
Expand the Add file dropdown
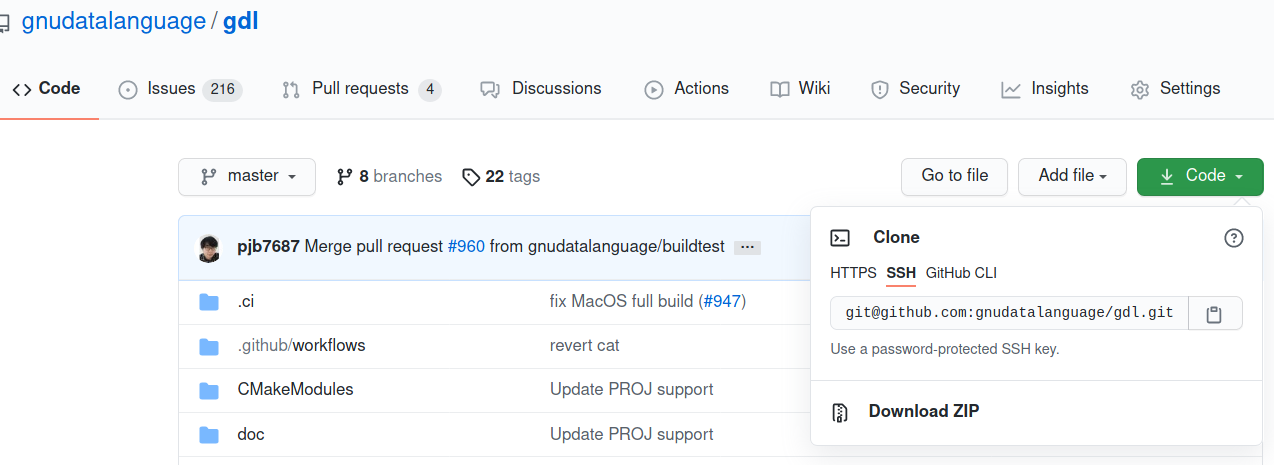[x=1072, y=176]
